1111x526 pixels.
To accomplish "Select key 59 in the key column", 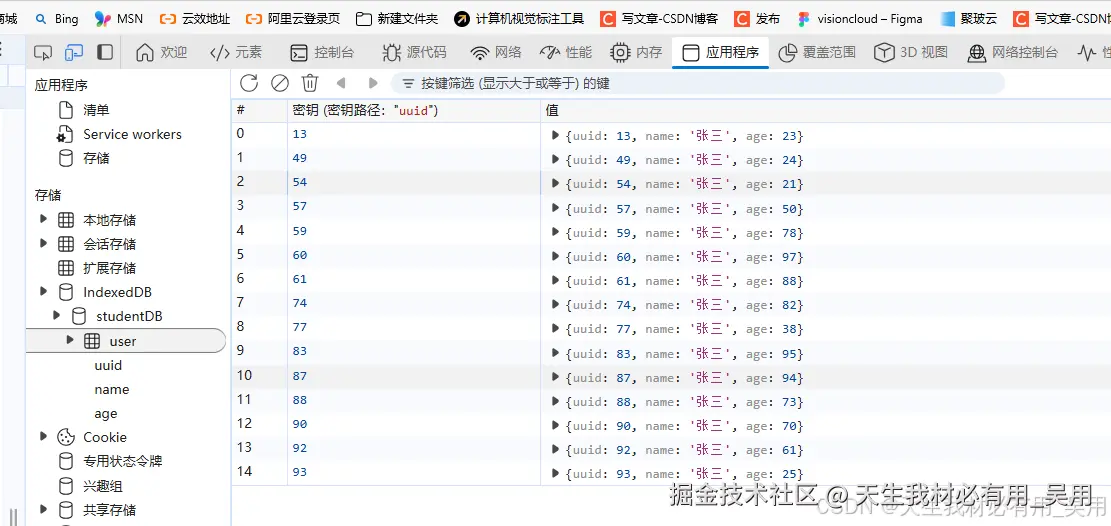I will (300, 231).
